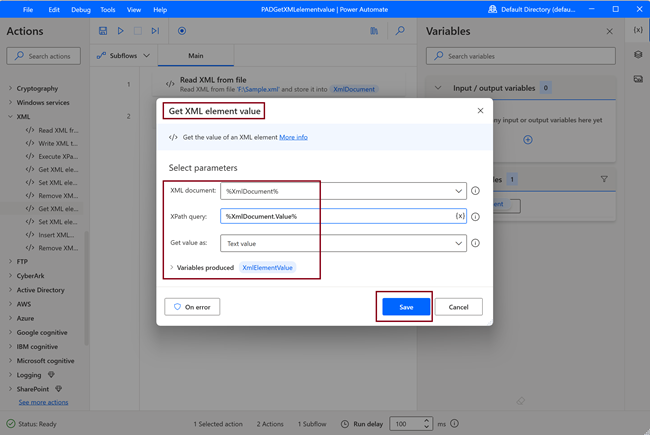This screenshot has width=650, height=435.
Task: Expand the Cryptography actions group
Action: [x=10, y=88]
